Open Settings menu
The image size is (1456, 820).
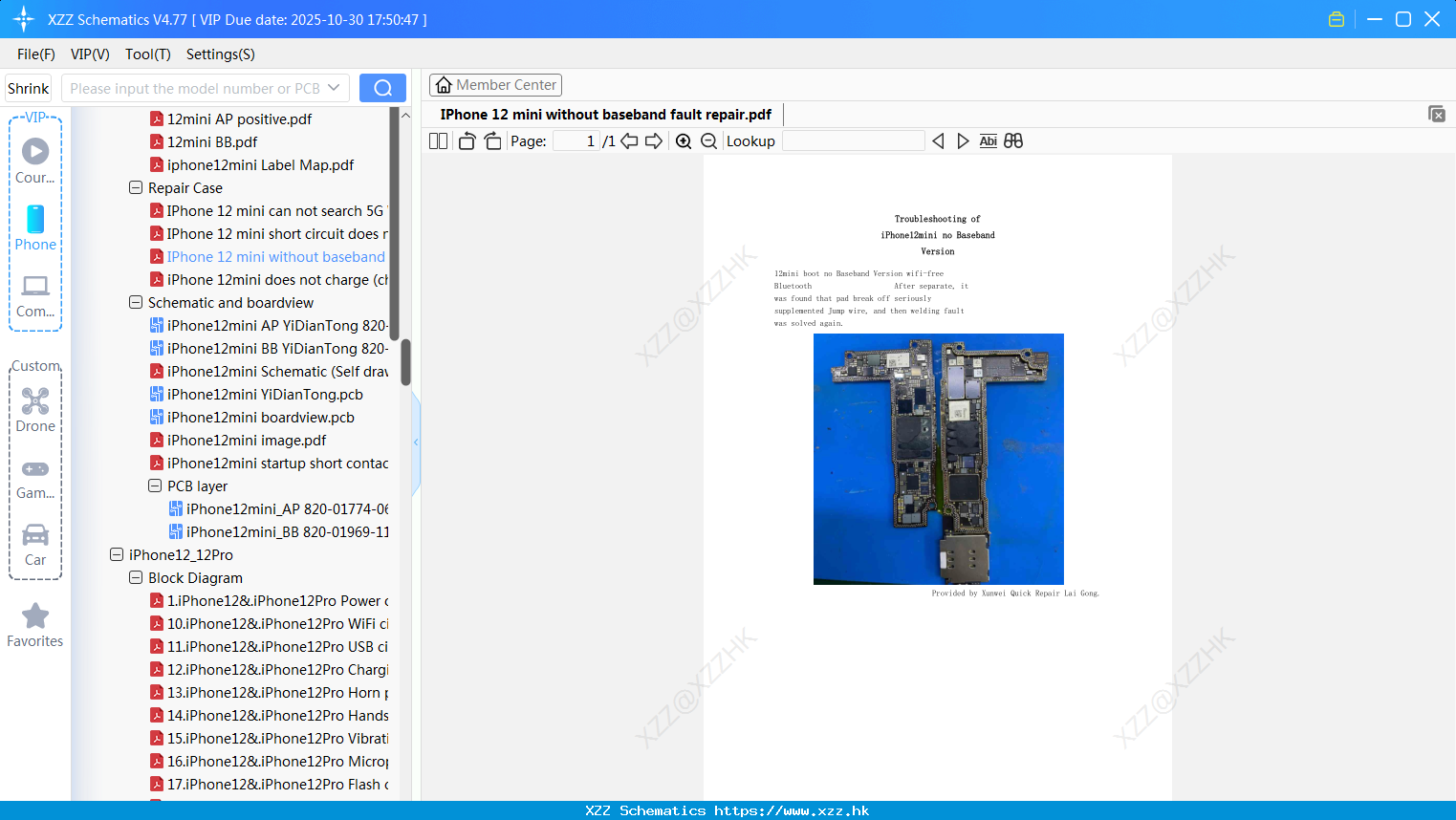click(221, 54)
